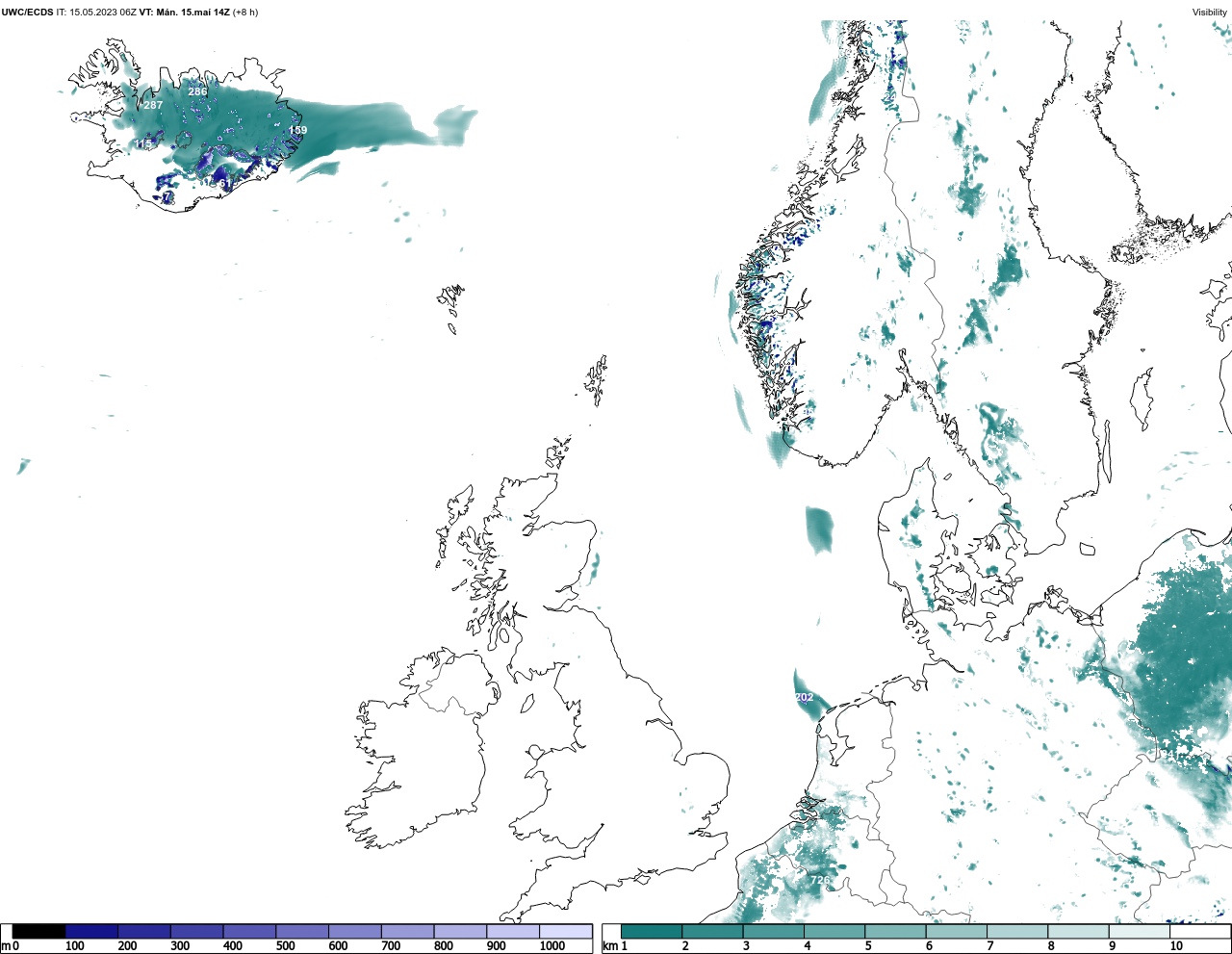Click the 'km' unit label on the legend
Screen dimensions: 1232x954
click(x=610, y=946)
